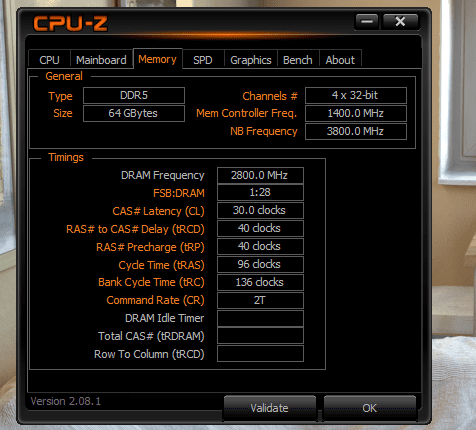The image size is (476, 430).
Task: Click the Cycle Time (tRAS) label
Action: coord(161,265)
